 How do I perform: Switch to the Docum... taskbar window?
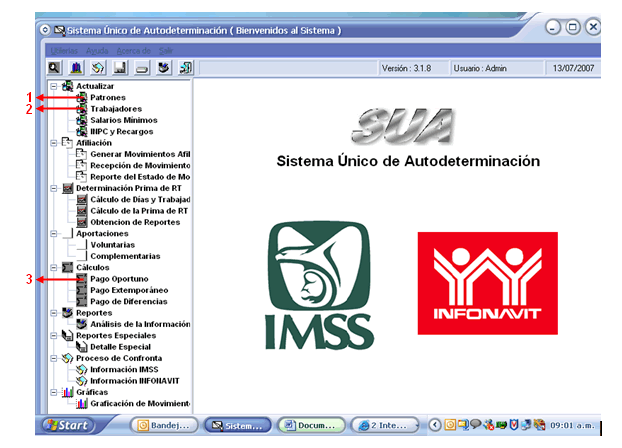[x=311, y=425]
